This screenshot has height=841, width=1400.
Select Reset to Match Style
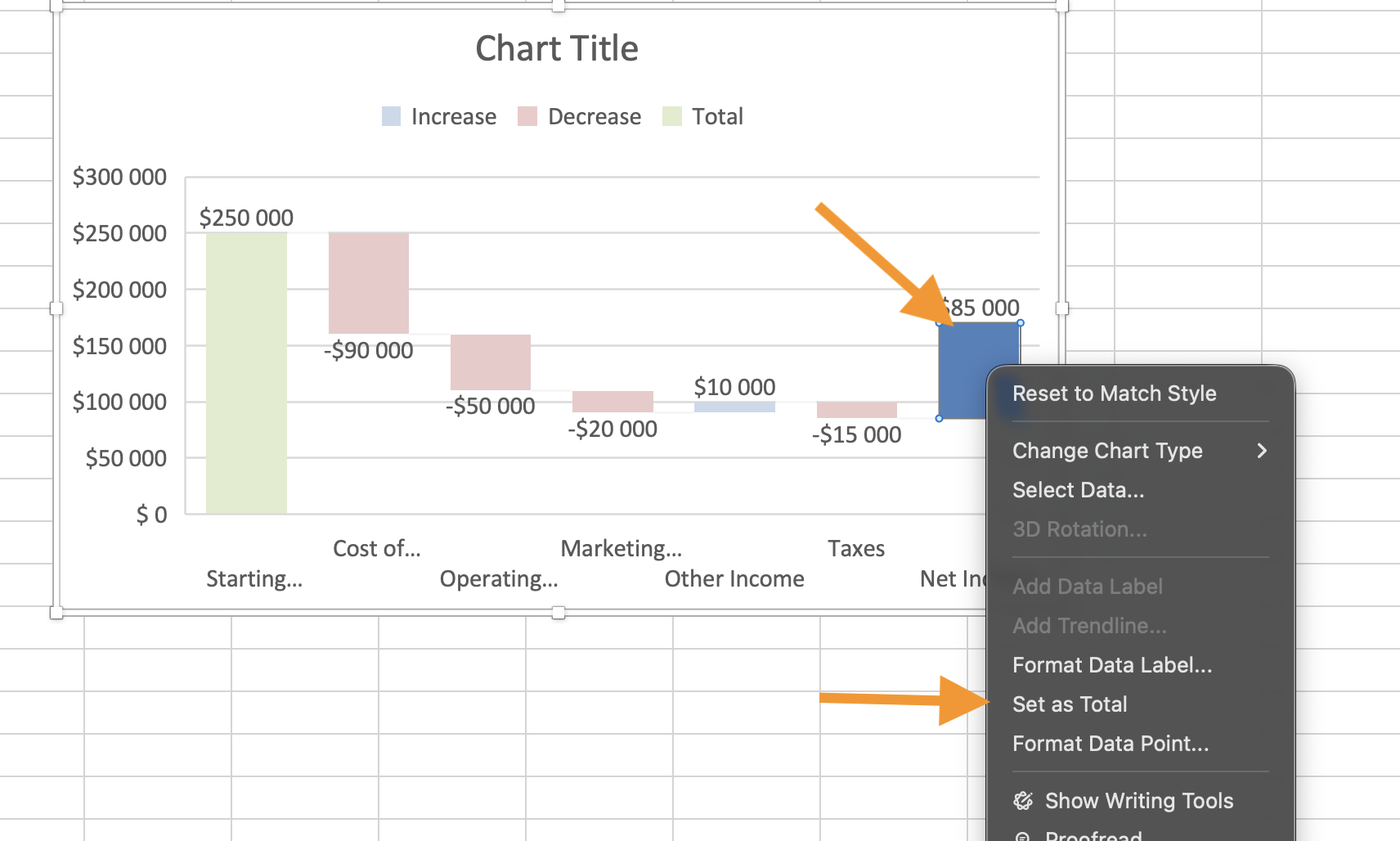tap(1114, 394)
